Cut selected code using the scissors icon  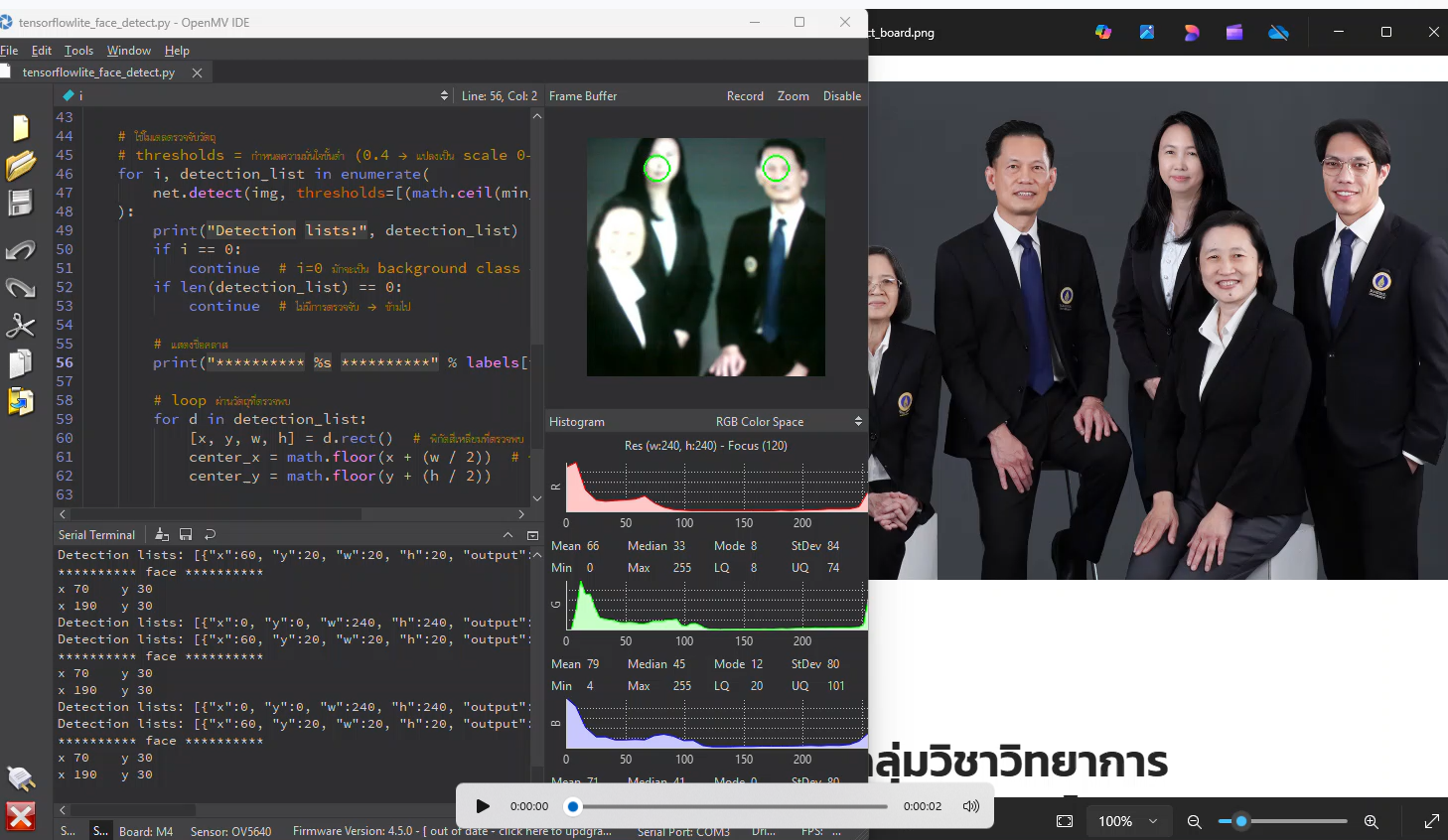click(22, 326)
